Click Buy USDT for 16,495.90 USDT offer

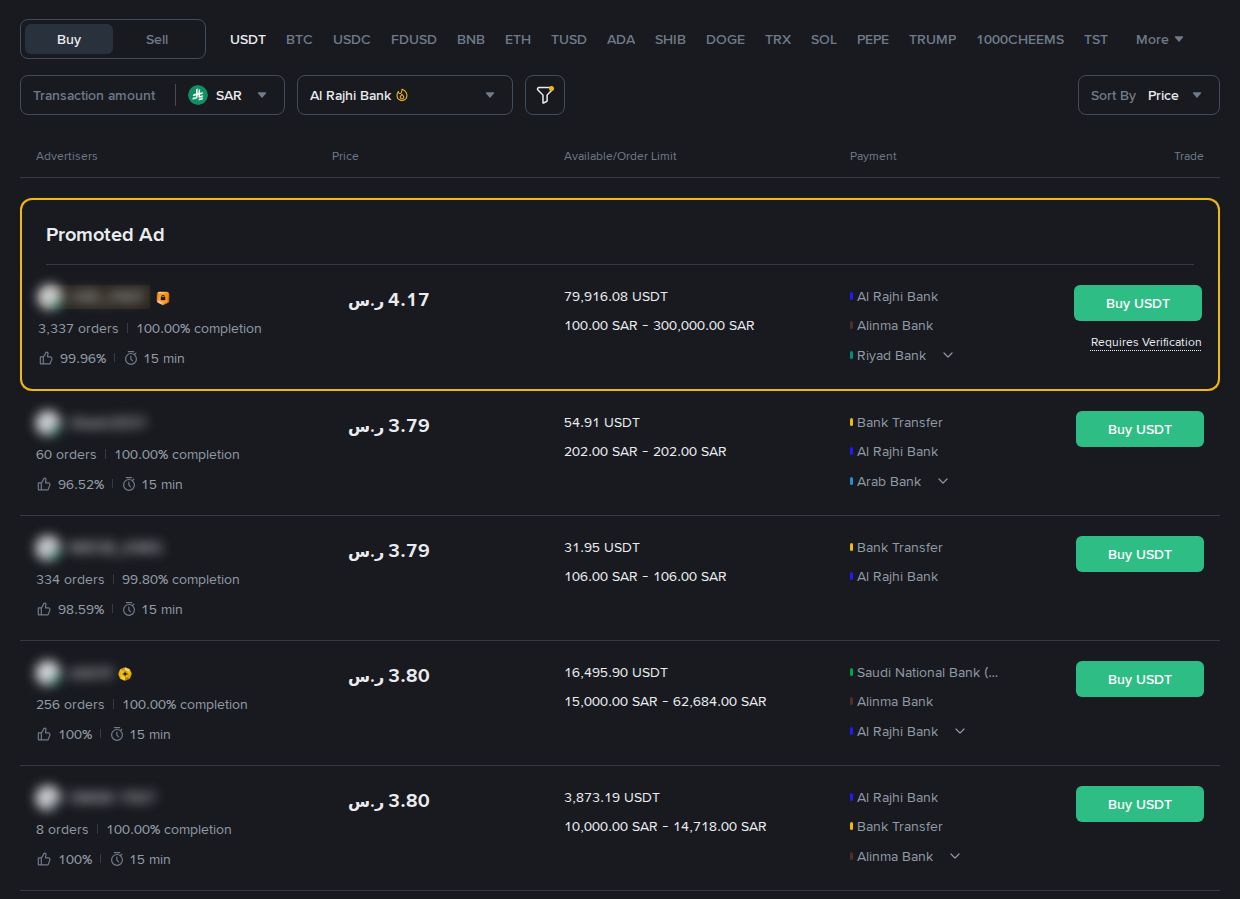pos(1140,679)
